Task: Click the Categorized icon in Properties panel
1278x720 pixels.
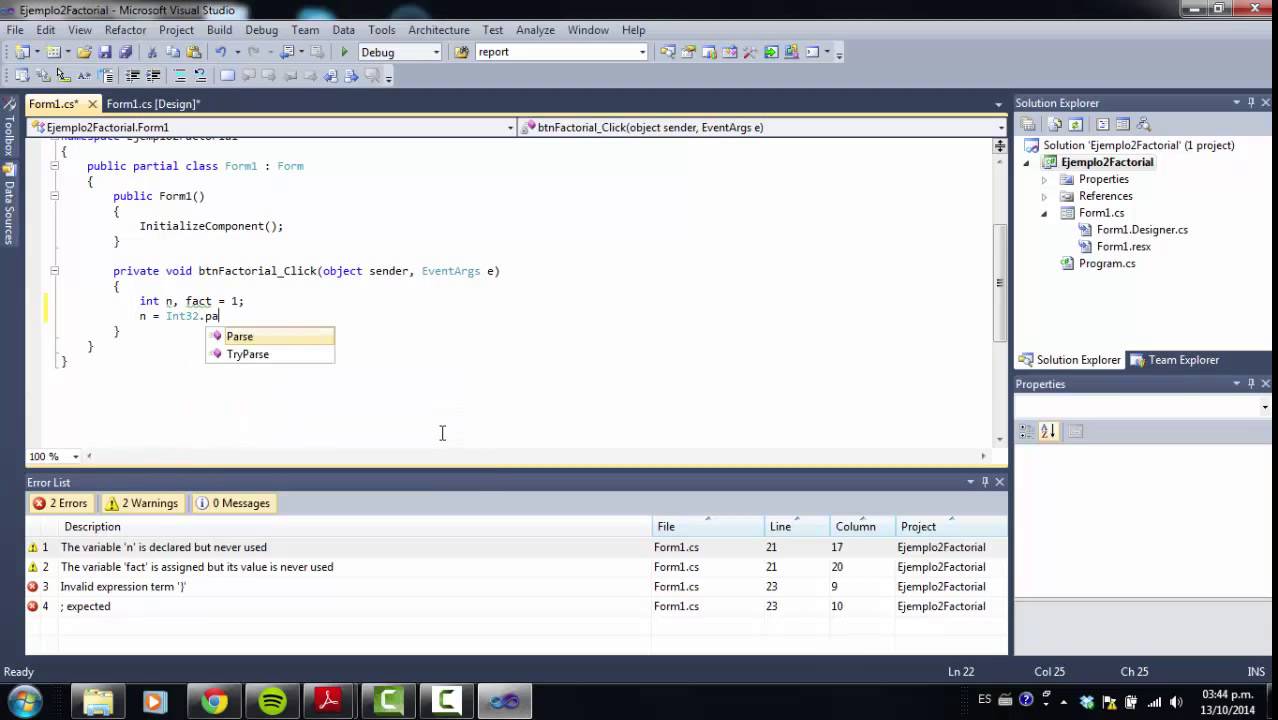Action: (1027, 431)
